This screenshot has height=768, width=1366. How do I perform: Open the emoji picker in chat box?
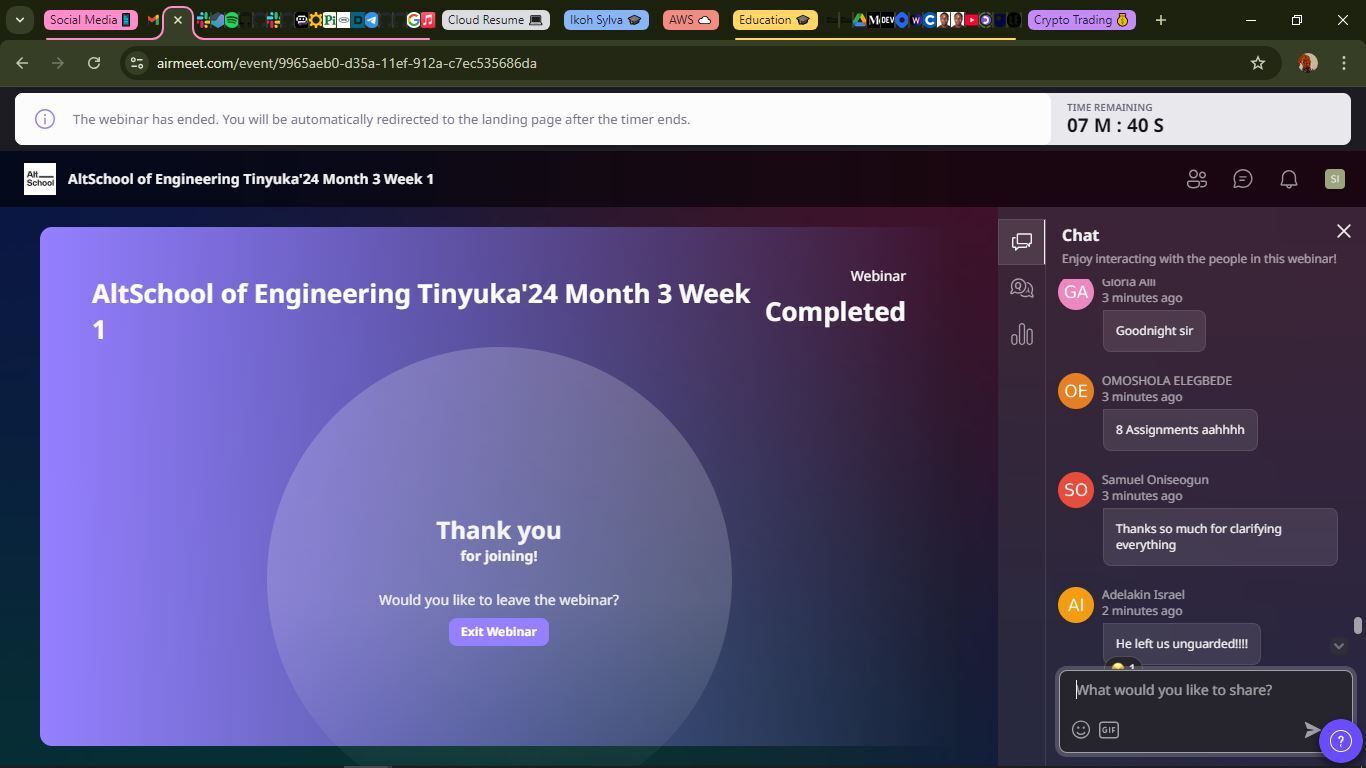coord(1080,730)
